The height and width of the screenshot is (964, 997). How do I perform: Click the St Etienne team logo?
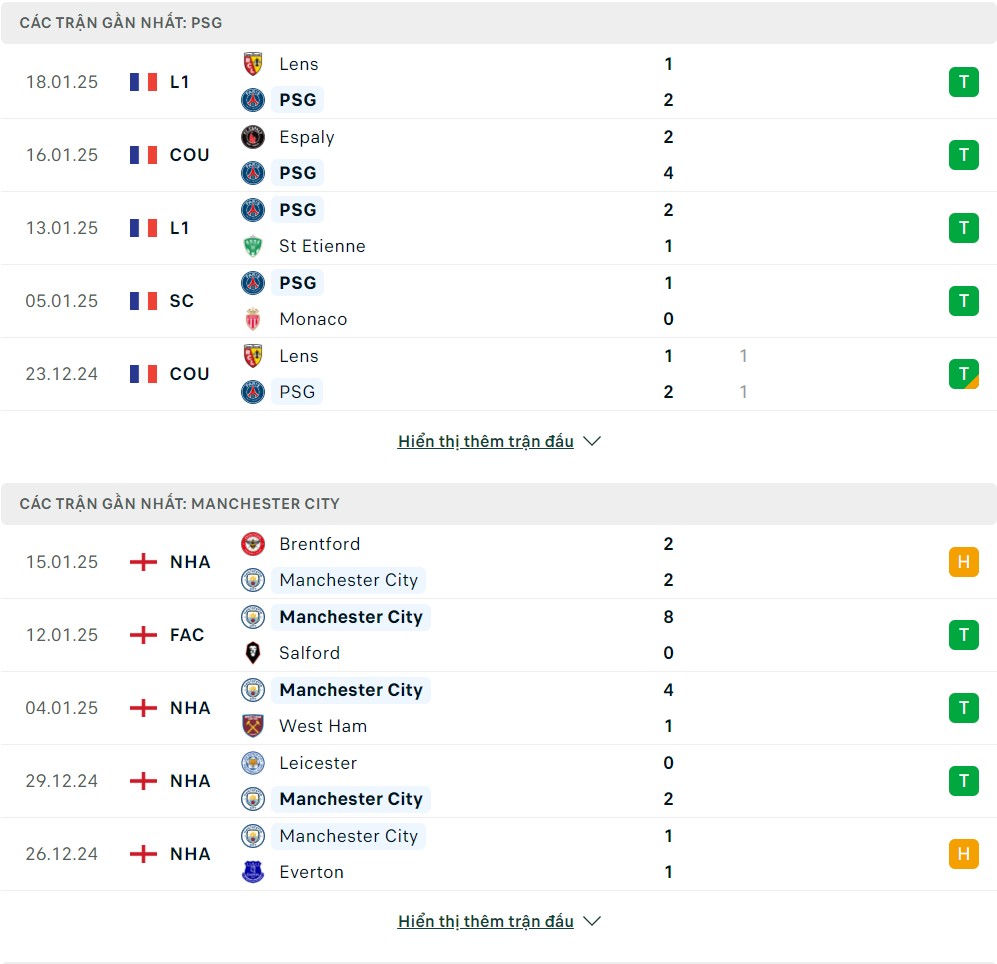253,246
